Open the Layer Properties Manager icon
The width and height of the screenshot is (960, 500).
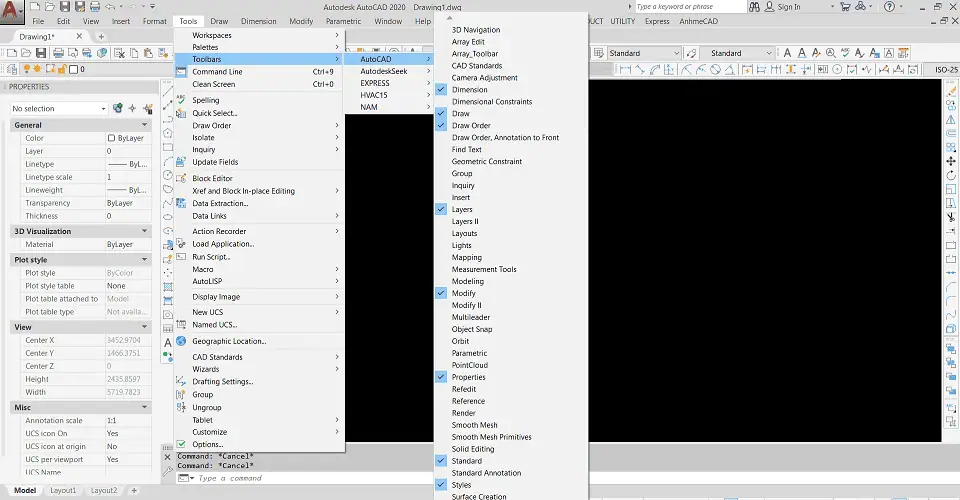12,69
